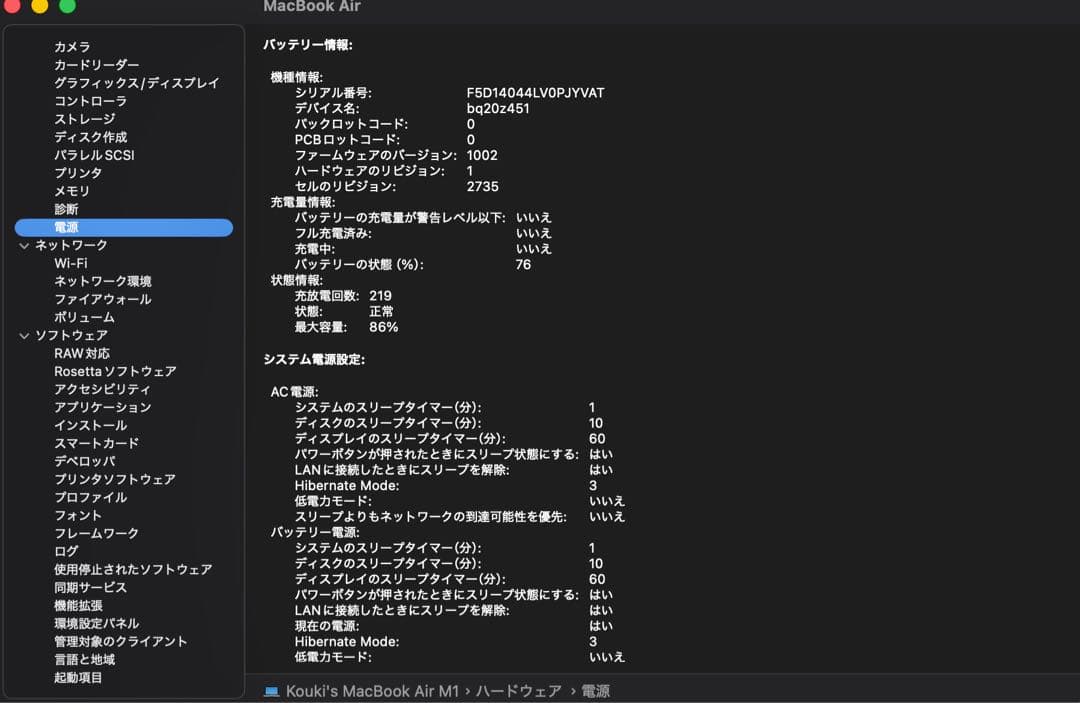Select Rosetta ソフトウェア sidebar item

pos(115,371)
